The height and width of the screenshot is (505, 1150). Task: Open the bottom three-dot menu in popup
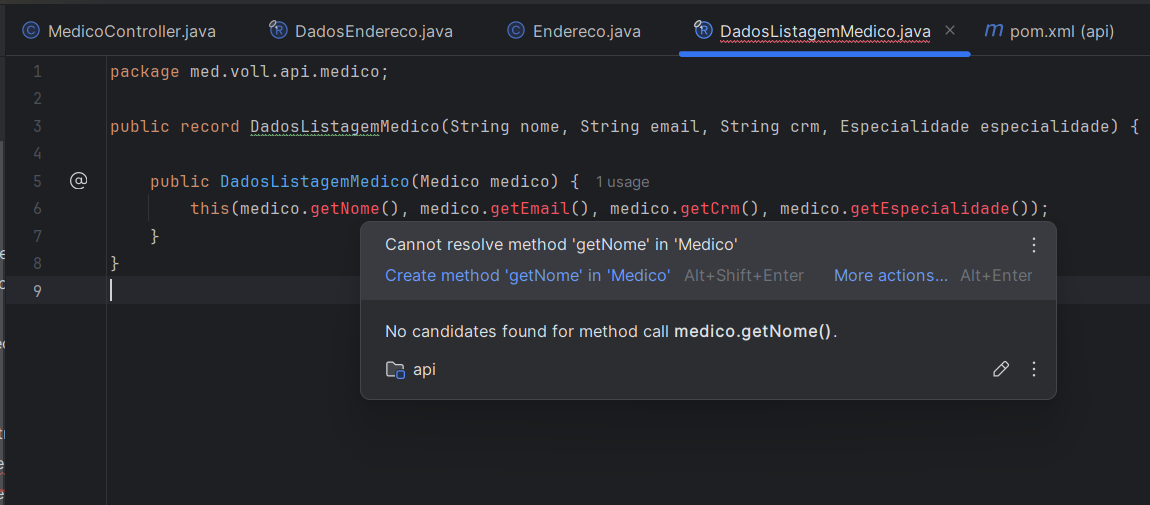point(1034,369)
